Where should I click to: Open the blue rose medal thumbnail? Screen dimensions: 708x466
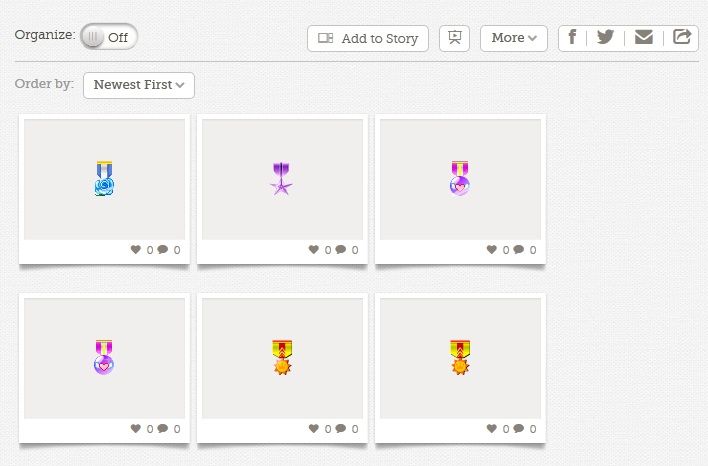coord(104,179)
